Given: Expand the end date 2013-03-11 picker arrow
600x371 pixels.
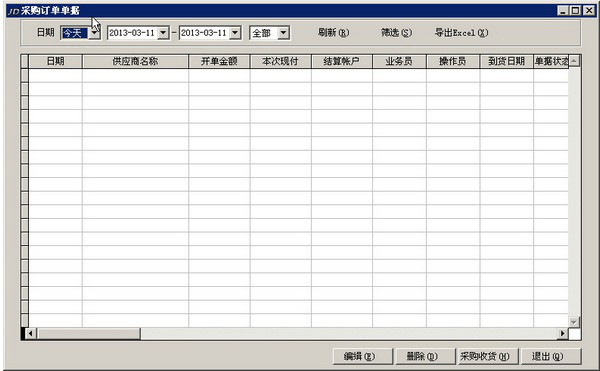Looking at the screenshot, I should [235, 33].
